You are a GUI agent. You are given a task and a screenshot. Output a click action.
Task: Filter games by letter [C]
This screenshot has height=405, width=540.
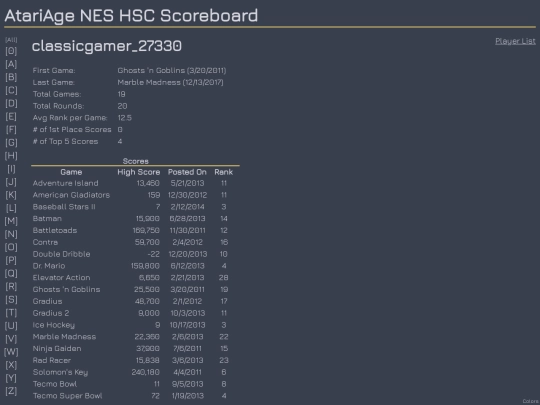pyautogui.click(x=11, y=90)
